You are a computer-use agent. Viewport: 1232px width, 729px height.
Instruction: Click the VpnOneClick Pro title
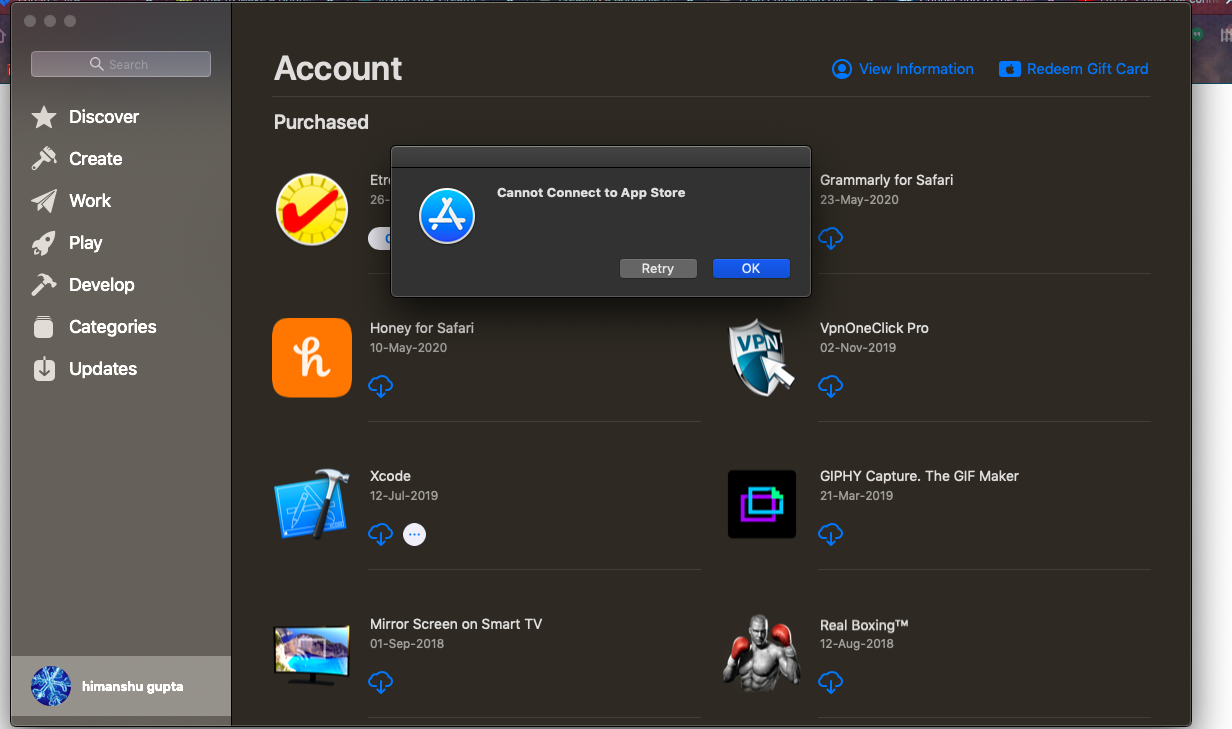[874, 328]
